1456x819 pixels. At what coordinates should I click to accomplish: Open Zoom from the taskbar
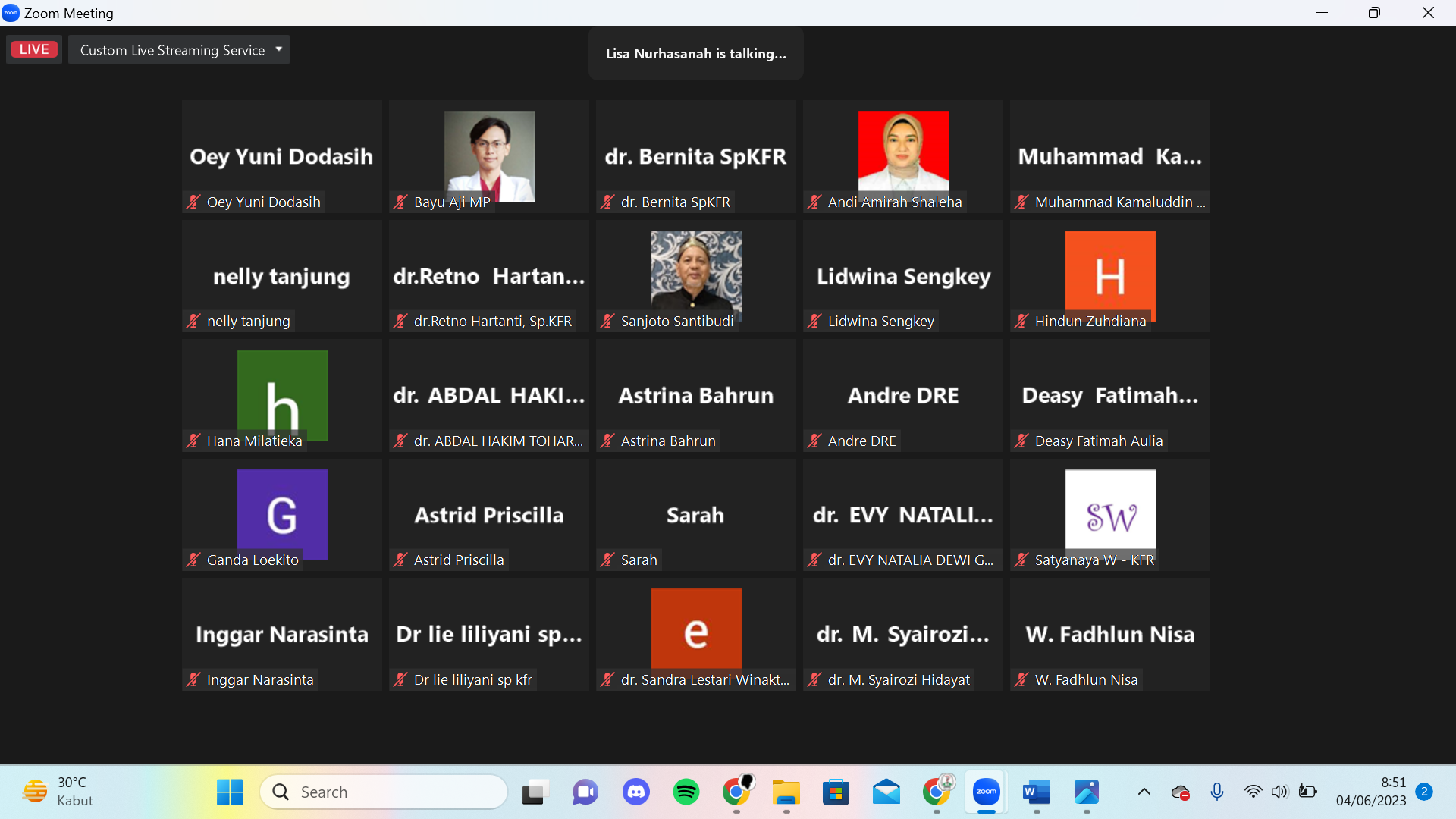click(986, 792)
